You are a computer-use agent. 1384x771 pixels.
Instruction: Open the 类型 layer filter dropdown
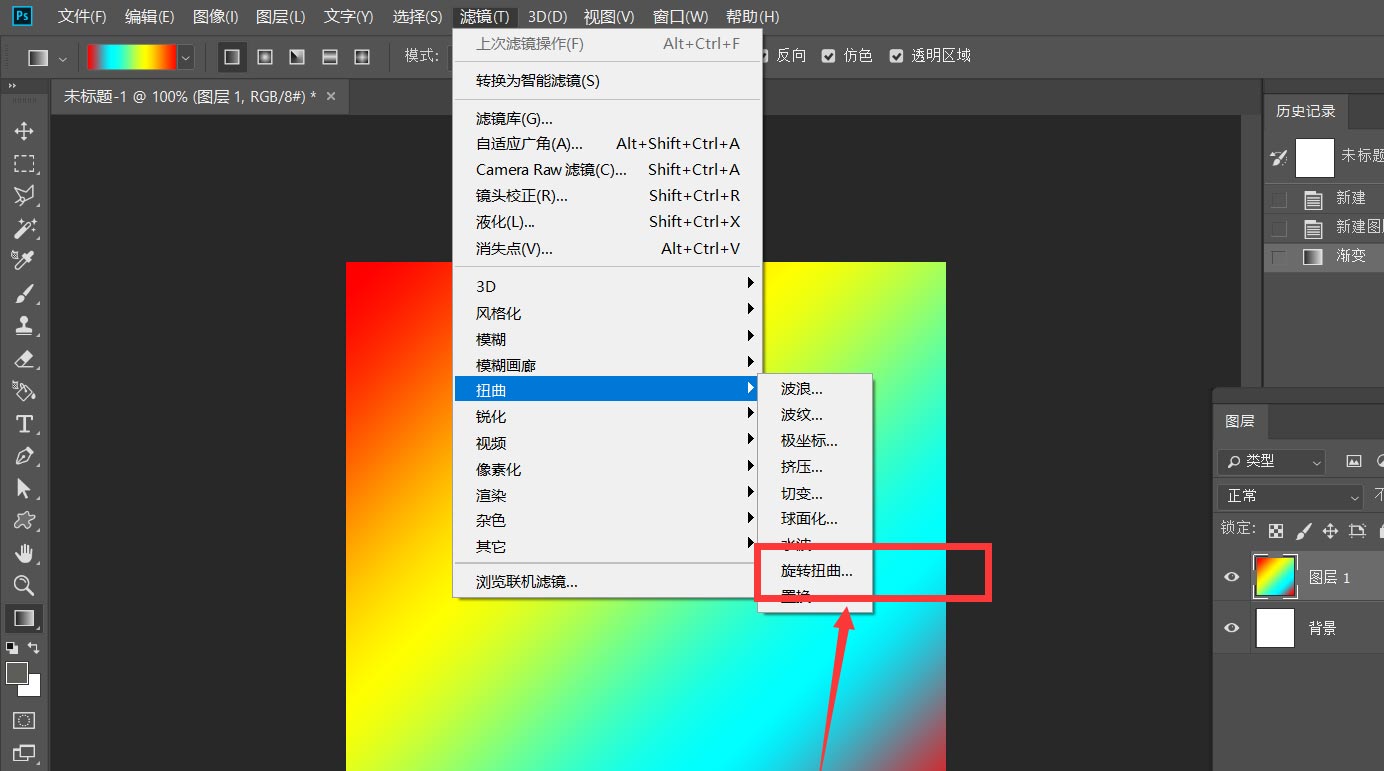click(1272, 461)
